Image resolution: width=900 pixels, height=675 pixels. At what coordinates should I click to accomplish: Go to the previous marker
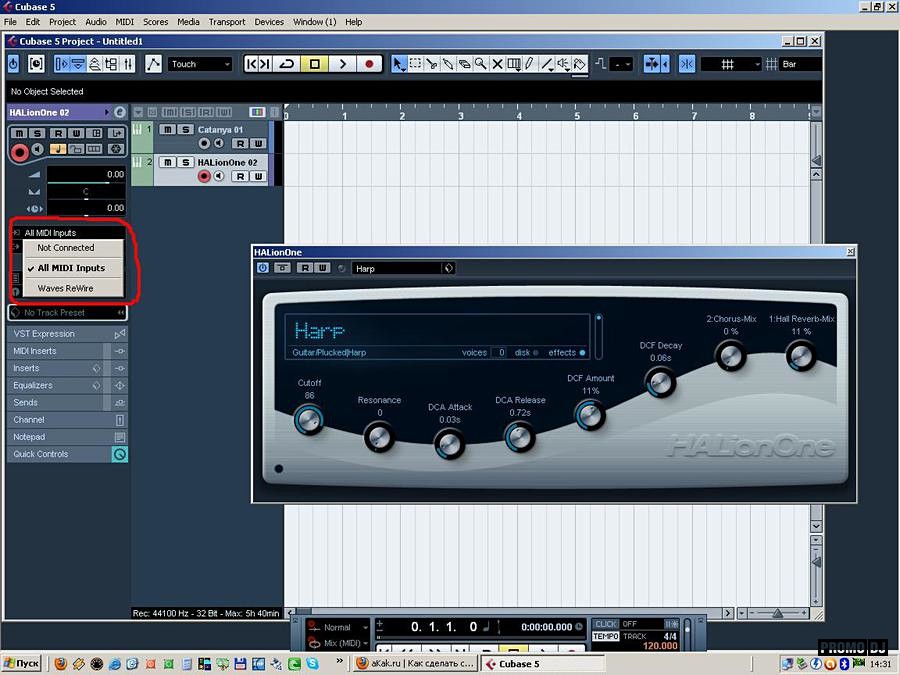pos(251,64)
